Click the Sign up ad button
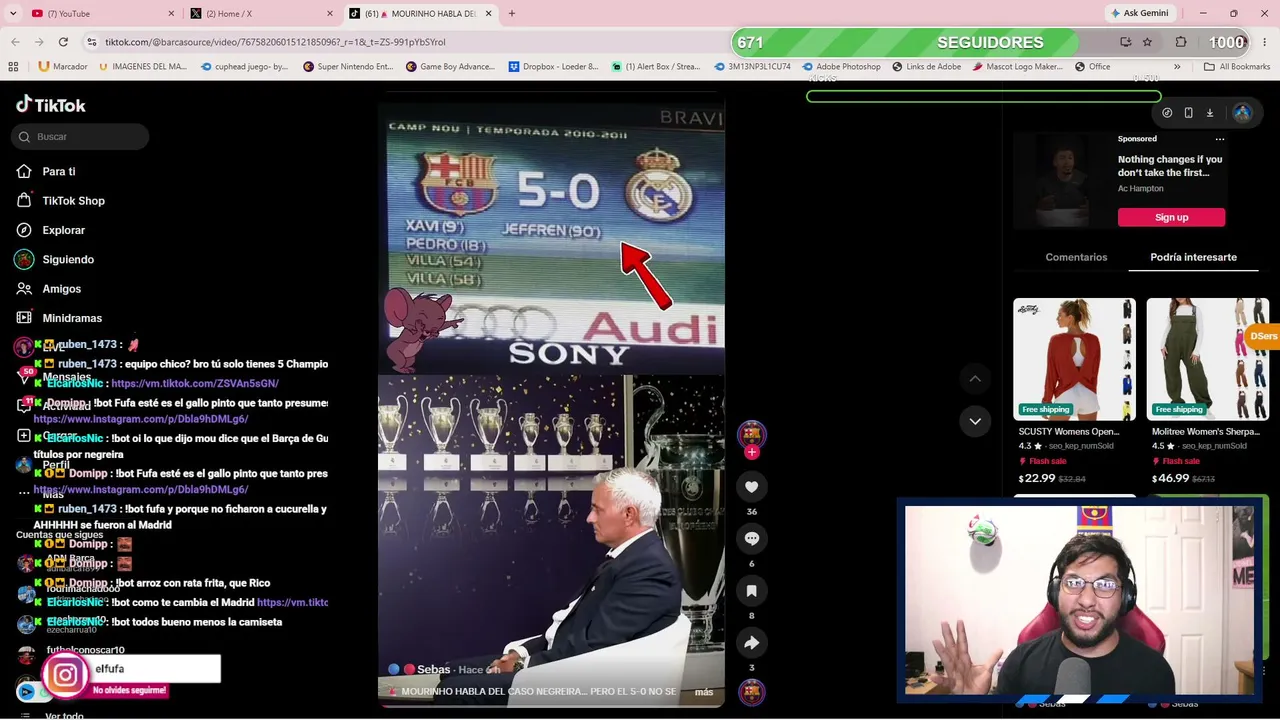The height and width of the screenshot is (720, 1280). click(1171, 217)
